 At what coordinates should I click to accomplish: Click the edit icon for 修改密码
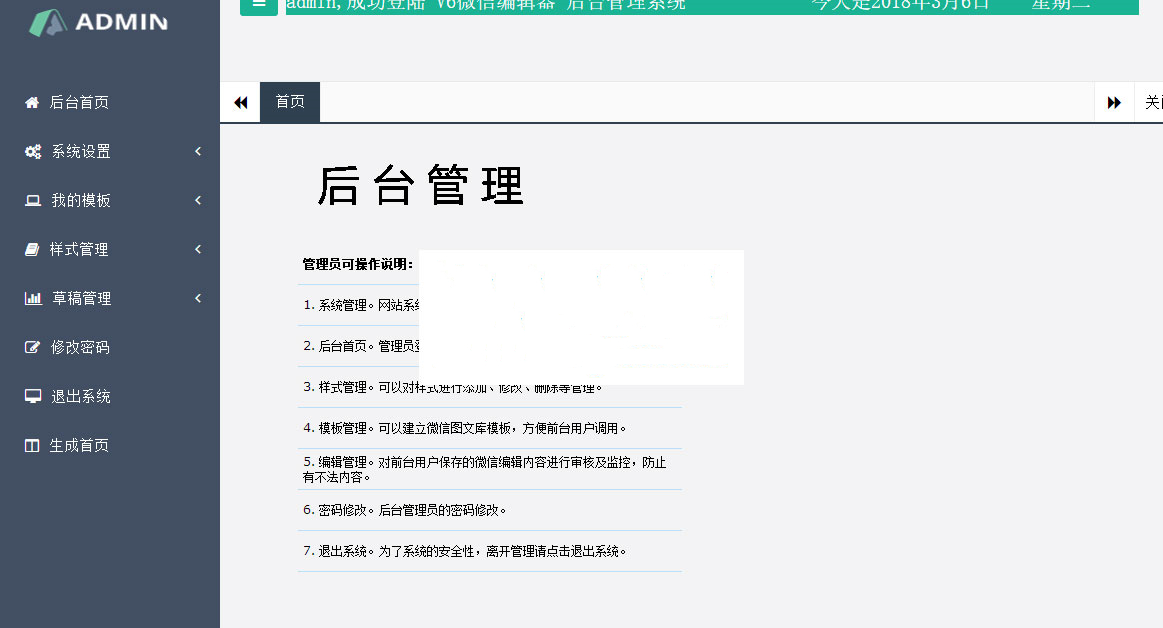(x=32, y=347)
